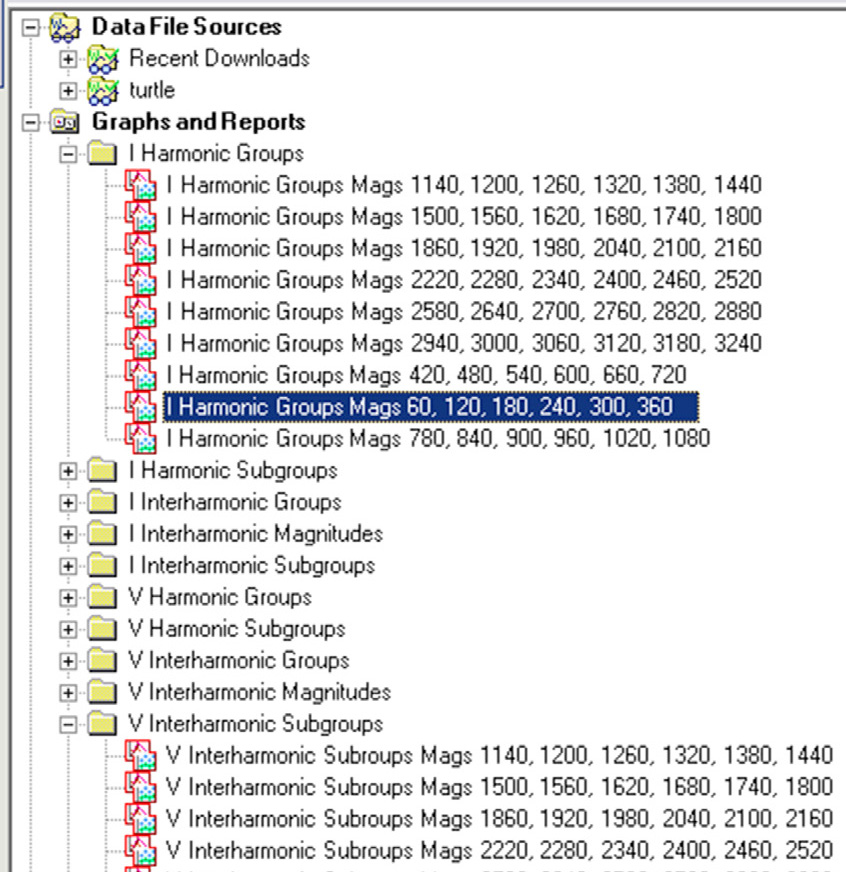846x872 pixels.
Task: Click the open folder icon beside I Harmonic Groups
Action: click(101, 154)
